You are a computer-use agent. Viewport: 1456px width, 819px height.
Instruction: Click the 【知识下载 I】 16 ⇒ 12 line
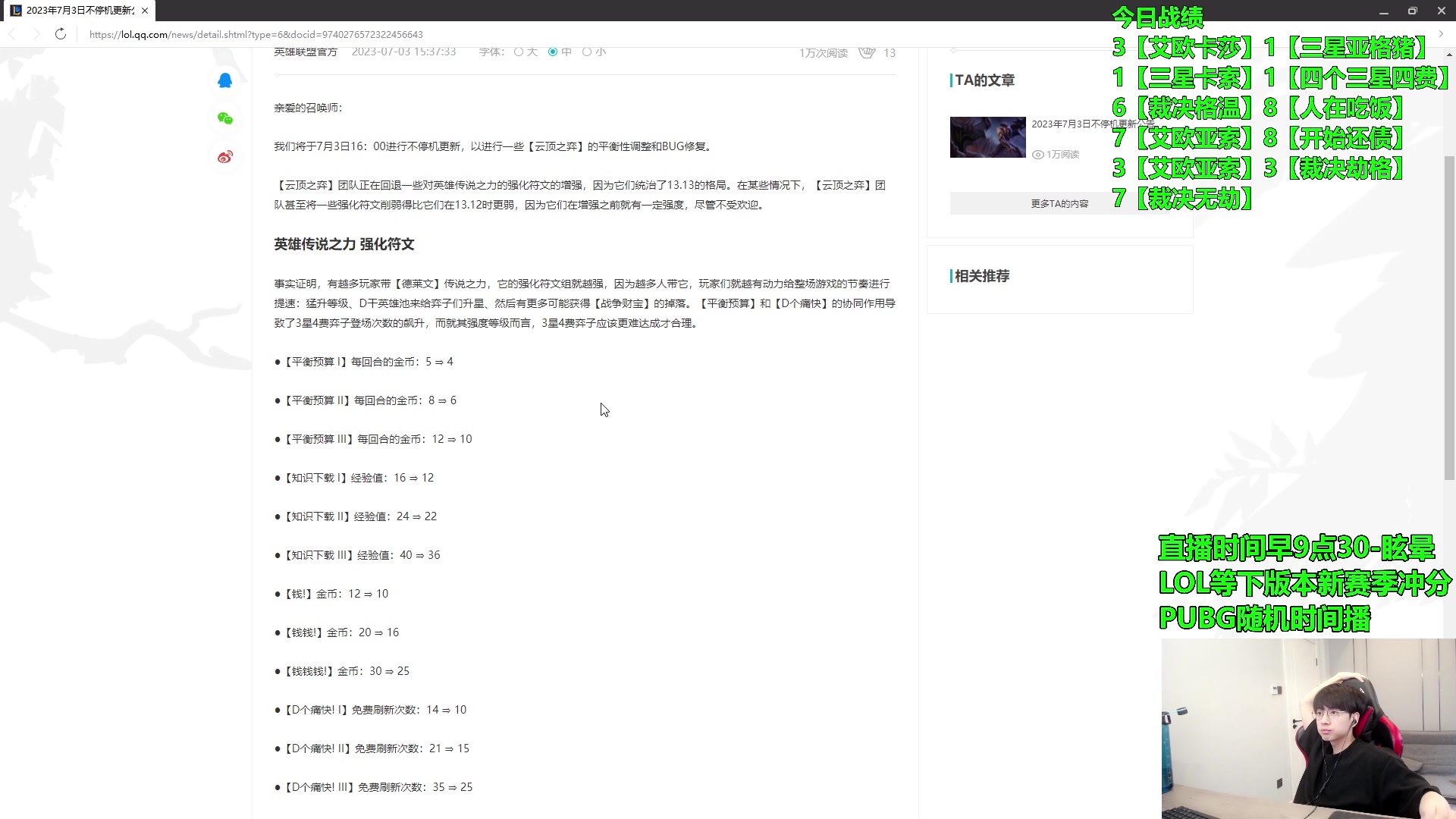pyautogui.click(x=354, y=478)
